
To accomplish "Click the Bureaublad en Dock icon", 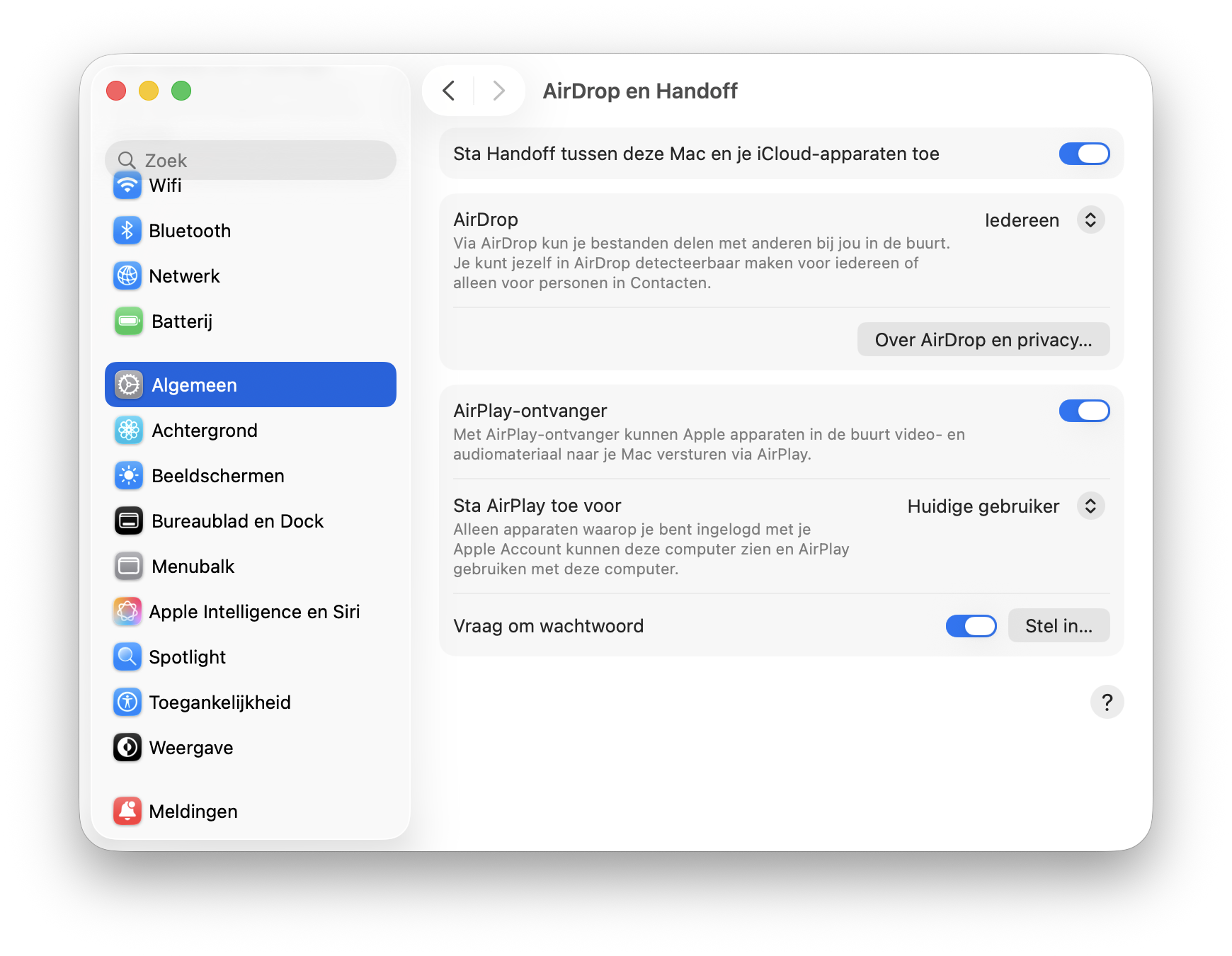I will click(x=129, y=521).
